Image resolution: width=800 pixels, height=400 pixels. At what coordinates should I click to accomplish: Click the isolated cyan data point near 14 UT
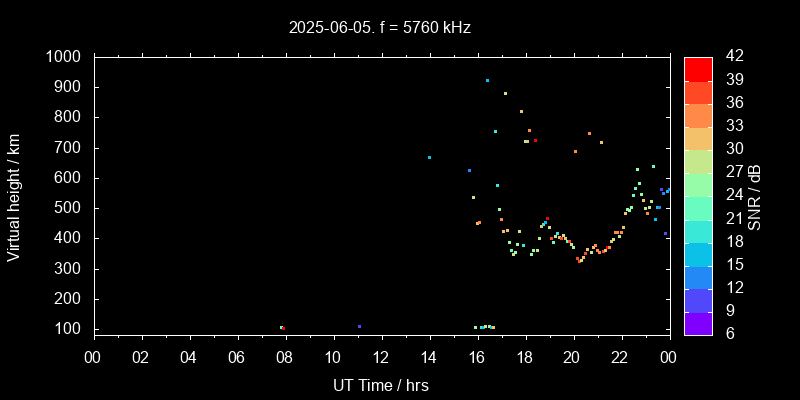pyautogui.click(x=429, y=157)
